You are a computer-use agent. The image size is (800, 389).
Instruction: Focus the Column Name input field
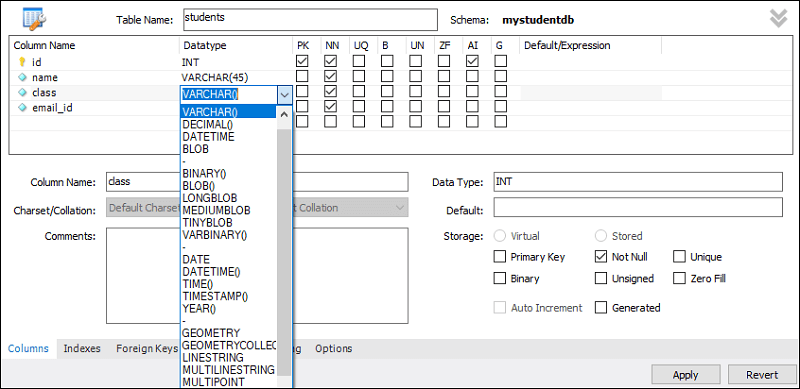click(x=258, y=182)
